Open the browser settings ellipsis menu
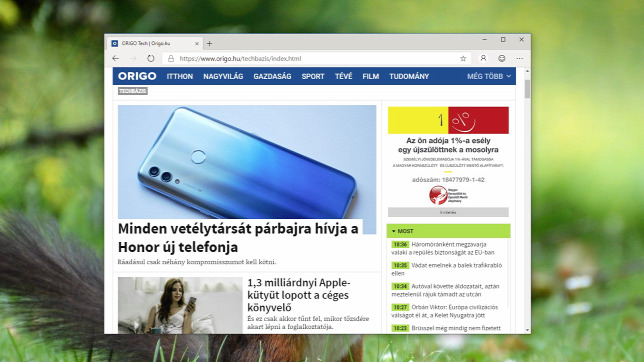This screenshot has width=644, height=362. (x=520, y=58)
